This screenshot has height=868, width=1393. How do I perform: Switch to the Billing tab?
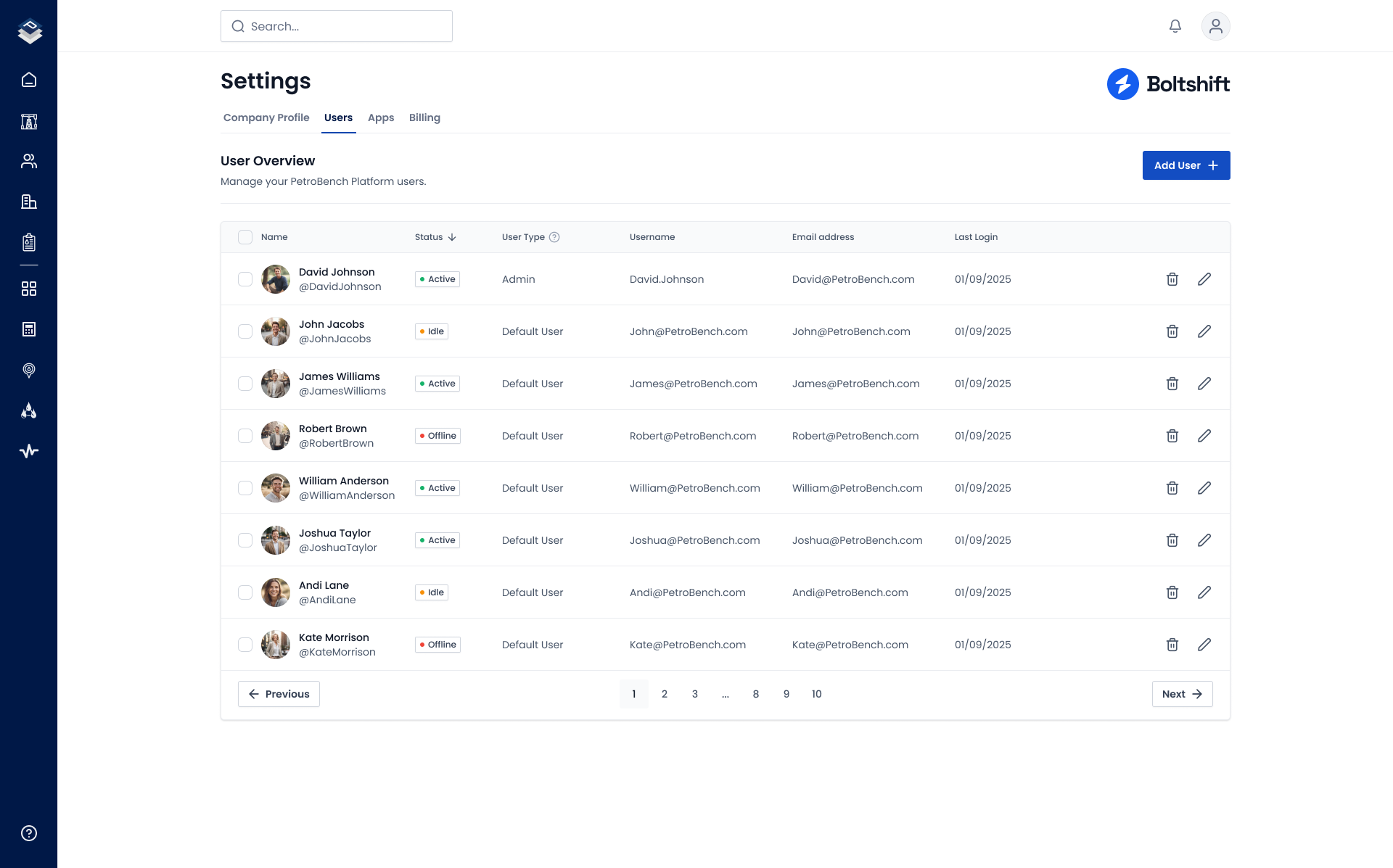(424, 117)
